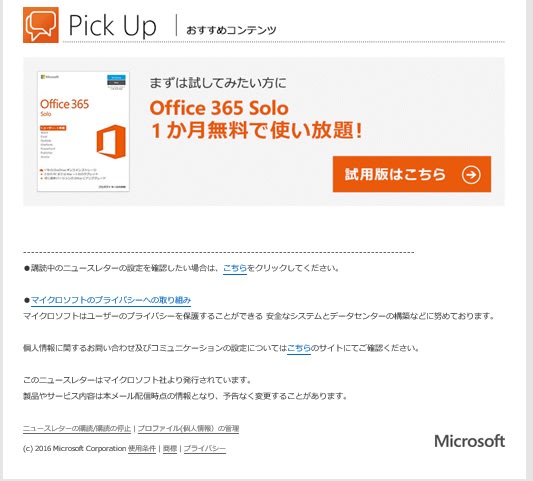533x481 pixels.
Task: Open the 商標 trademark link
Action: [170, 449]
